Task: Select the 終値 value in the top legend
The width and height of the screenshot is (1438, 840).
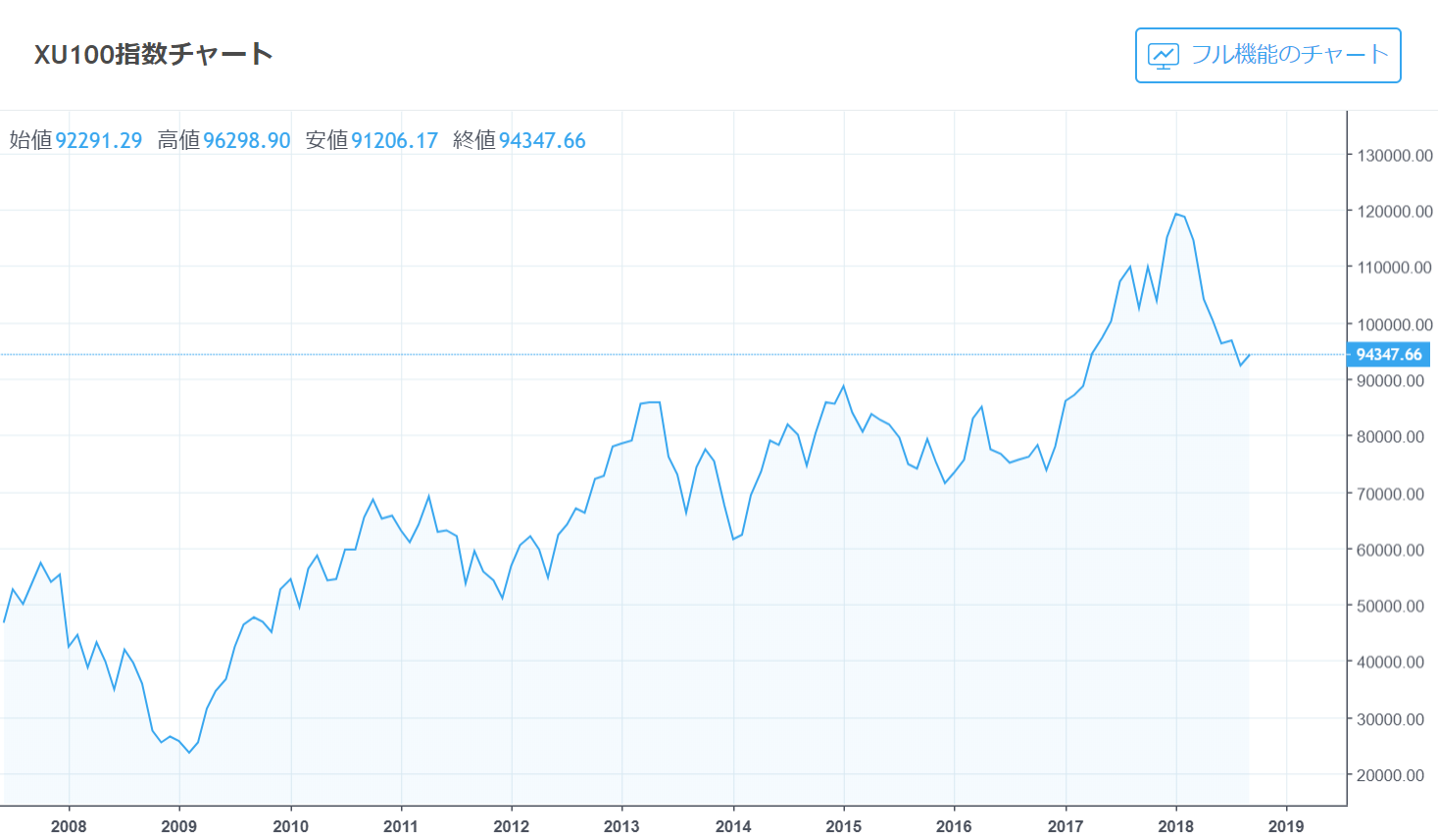Action: tap(542, 141)
